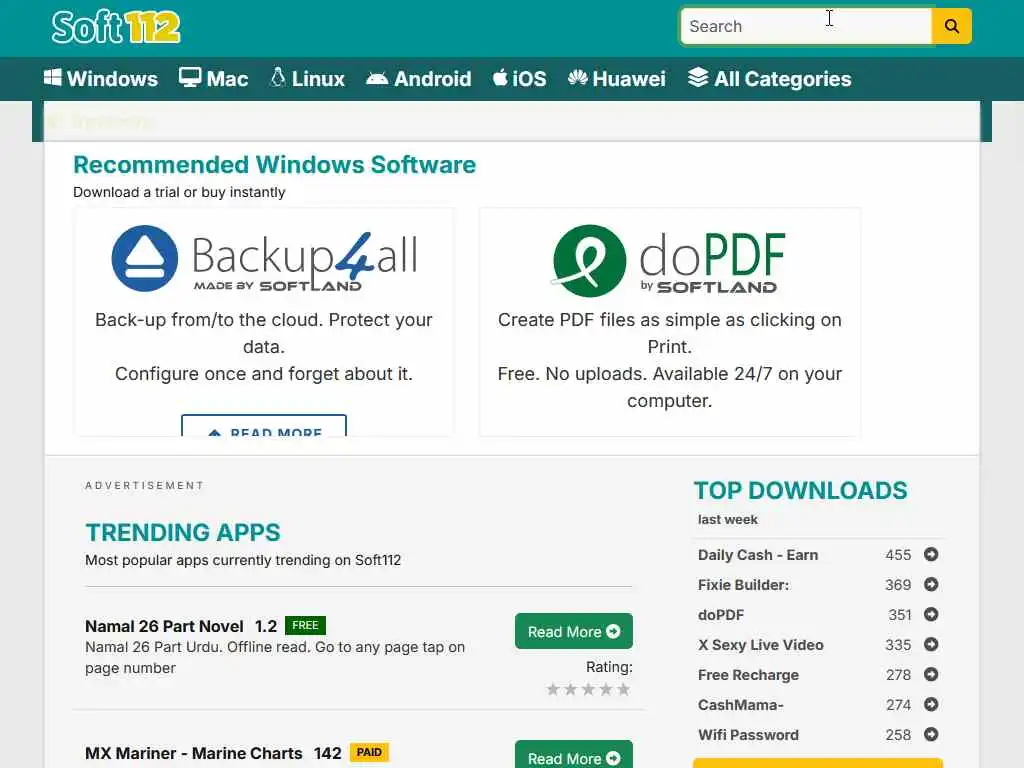Image resolution: width=1024 pixels, height=768 pixels.
Task: Click arrow icon beside Fixie Builder
Action: click(931, 584)
